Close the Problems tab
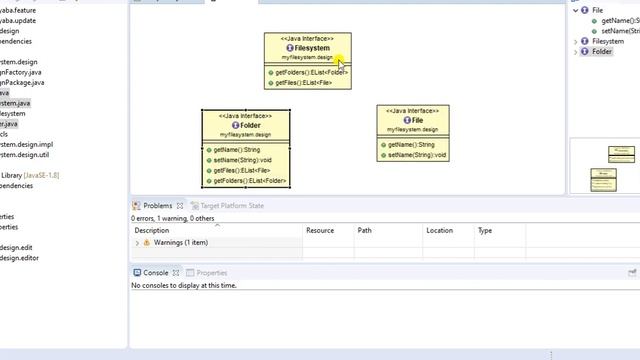The height and width of the screenshot is (360, 640). click(180, 206)
